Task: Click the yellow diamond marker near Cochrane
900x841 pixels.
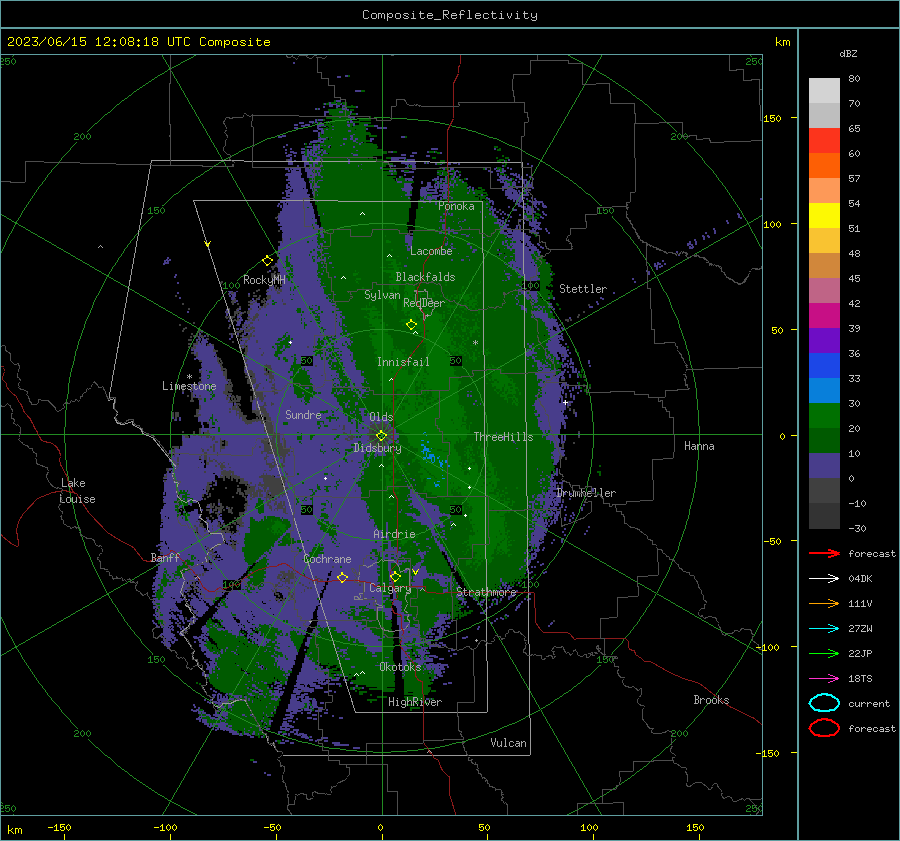Action: (x=343, y=577)
